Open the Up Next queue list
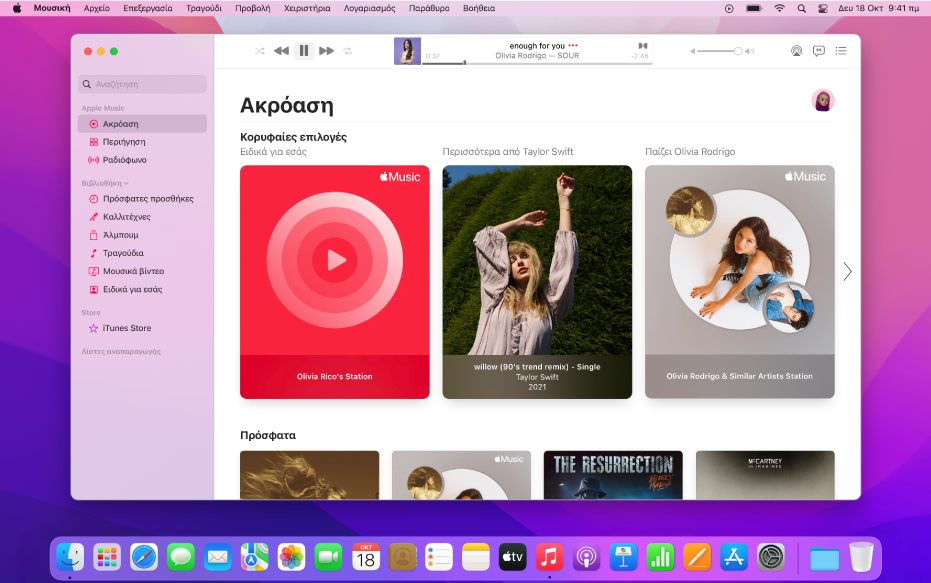 point(841,51)
